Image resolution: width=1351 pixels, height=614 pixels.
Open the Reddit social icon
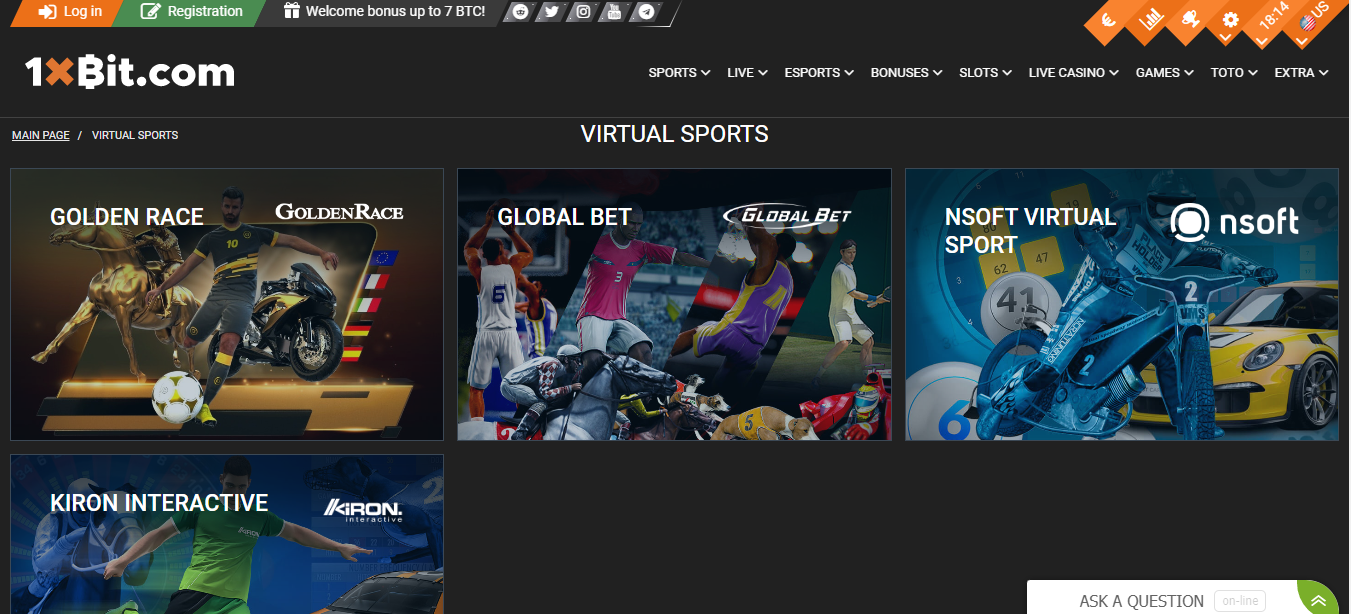click(x=520, y=12)
